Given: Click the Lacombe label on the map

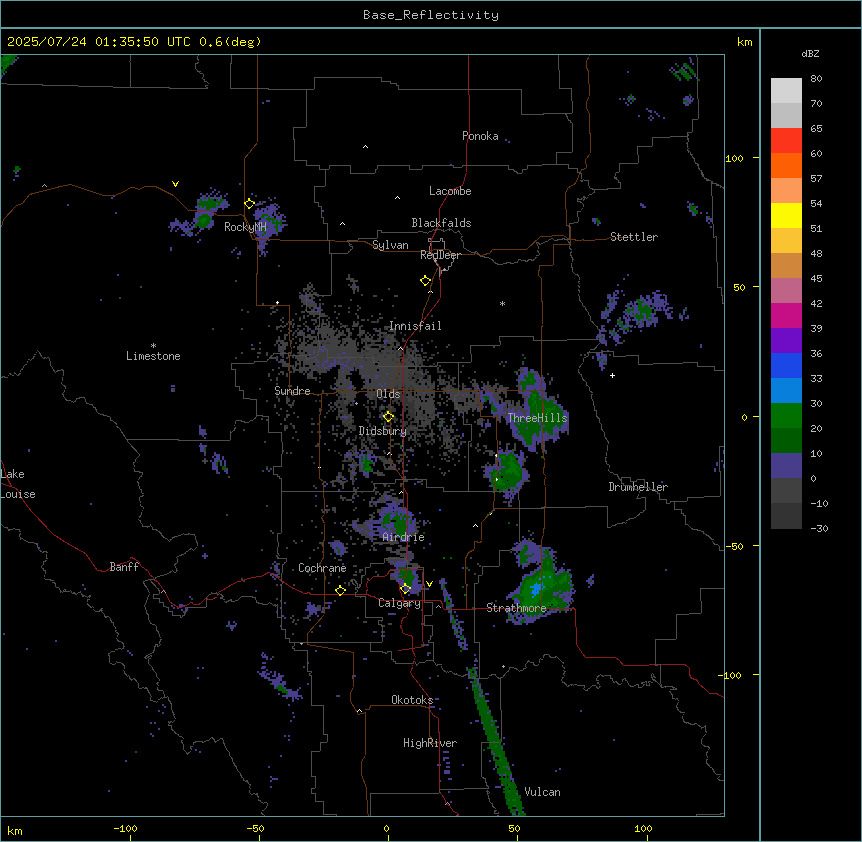Looking at the screenshot, I should point(450,191).
